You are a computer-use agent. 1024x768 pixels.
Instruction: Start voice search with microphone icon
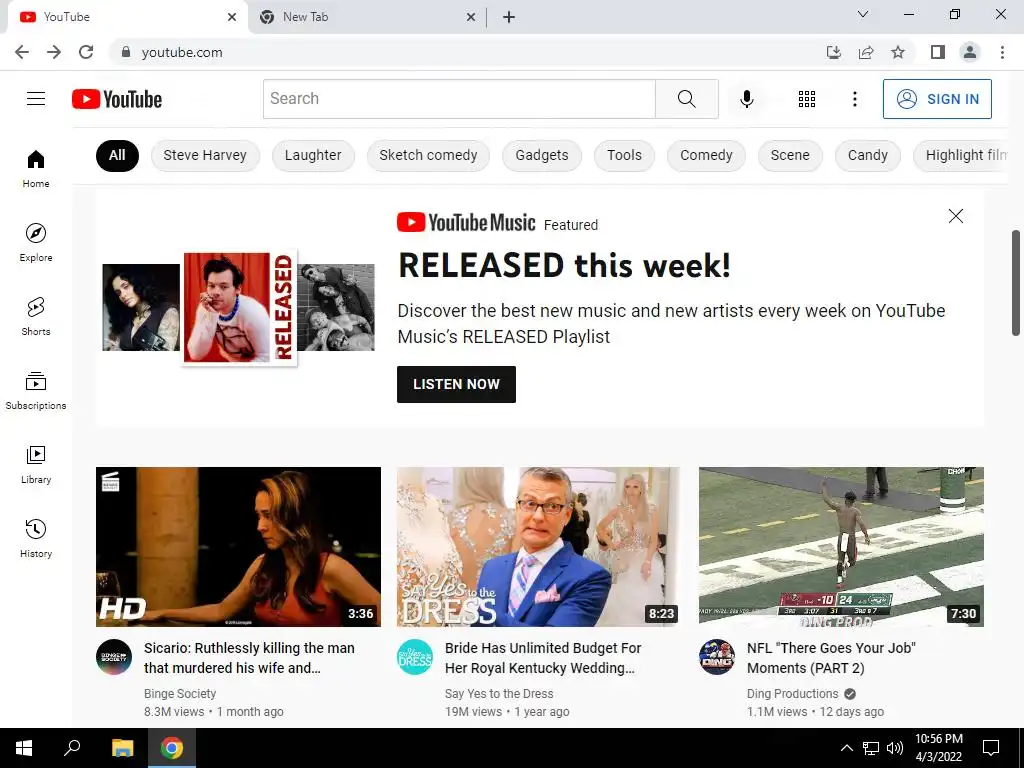tap(746, 99)
